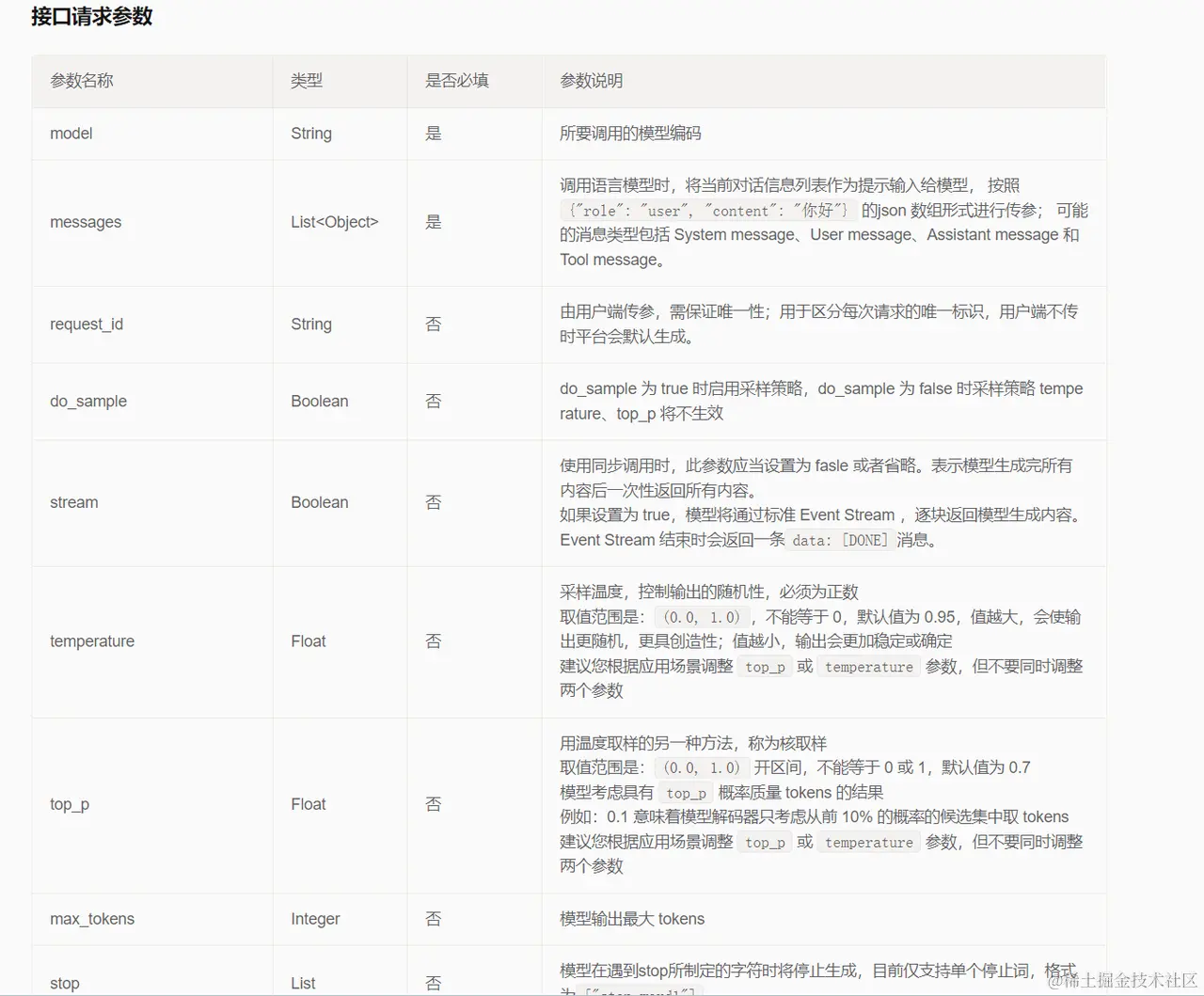Viewport: 1204px width, 996px height.
Task: Click 是 in the messages row
Action: [434, 222]
